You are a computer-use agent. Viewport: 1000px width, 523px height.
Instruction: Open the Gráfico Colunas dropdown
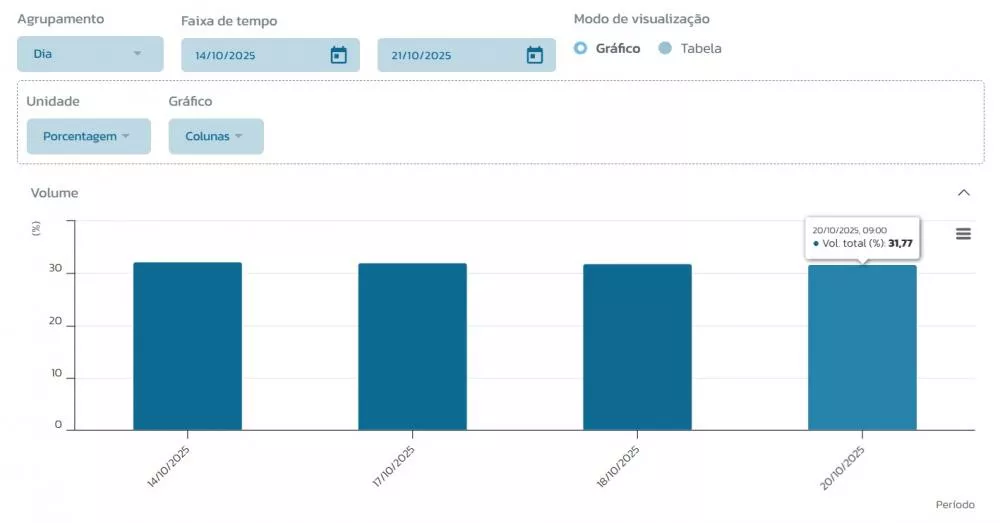pyautogui.click(x=215, y=136)
